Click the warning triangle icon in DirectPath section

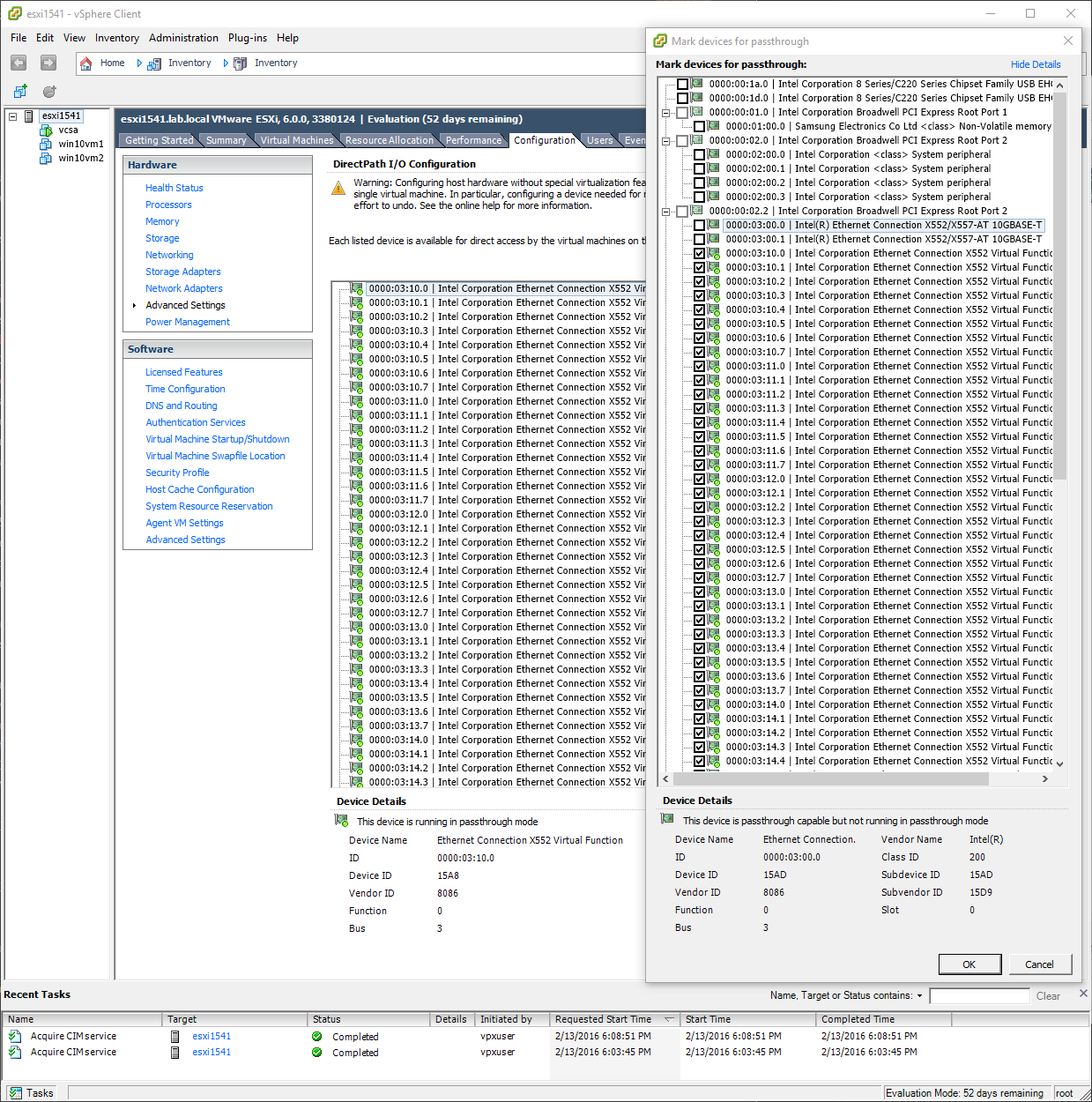point(338,188)
